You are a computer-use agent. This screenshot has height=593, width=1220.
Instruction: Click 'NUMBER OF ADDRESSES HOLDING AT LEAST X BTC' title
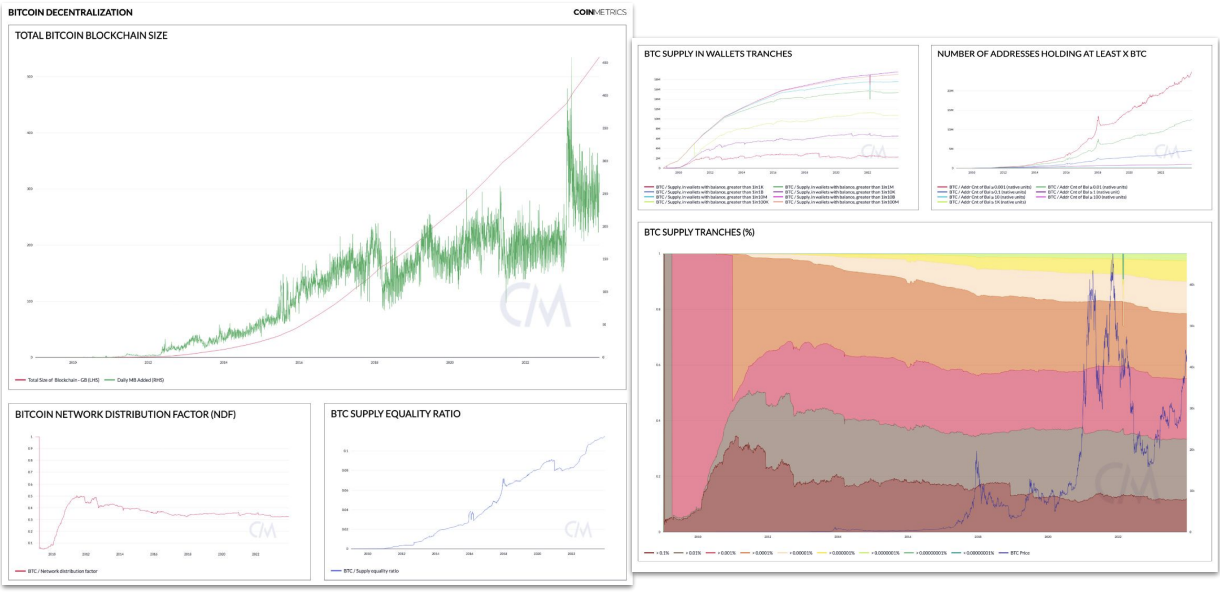tap(1041, 54)
